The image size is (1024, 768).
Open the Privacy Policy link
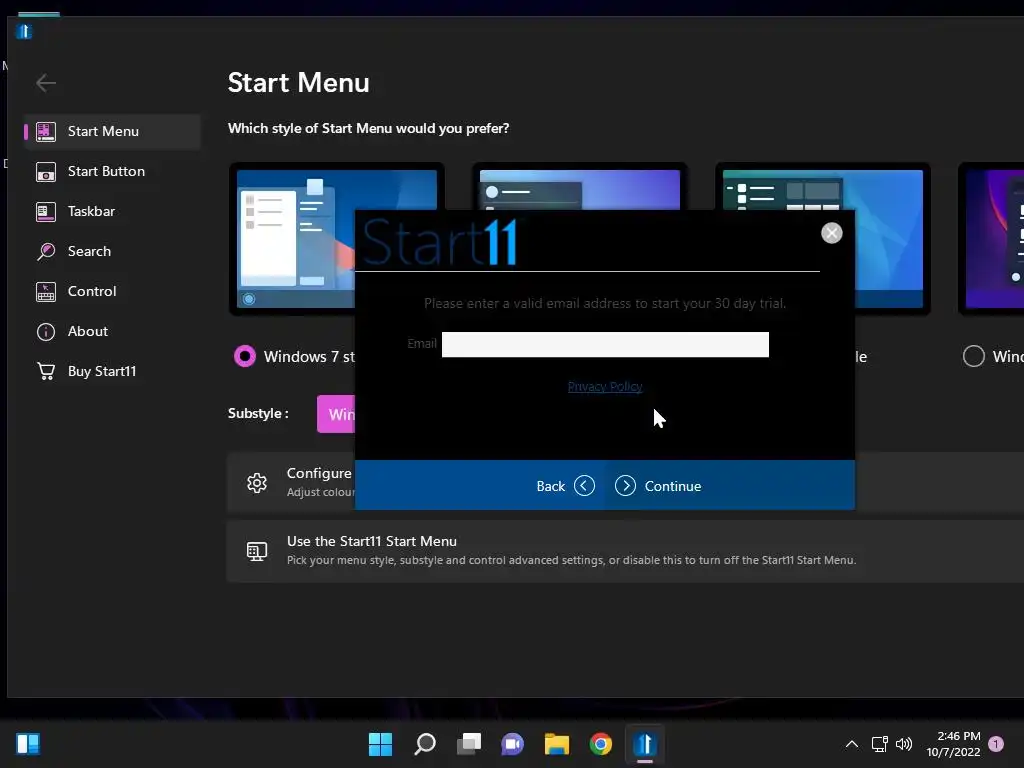click(x=605, y=387)
